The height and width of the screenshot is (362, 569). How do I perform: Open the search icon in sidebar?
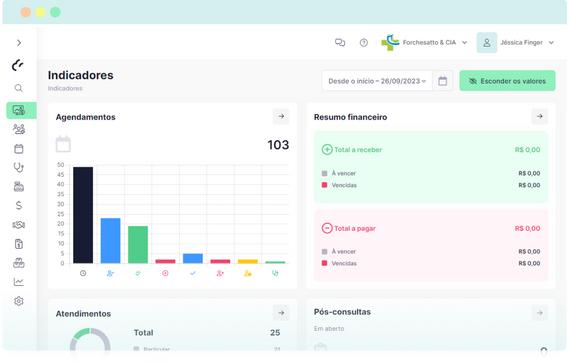coord(19,88)
